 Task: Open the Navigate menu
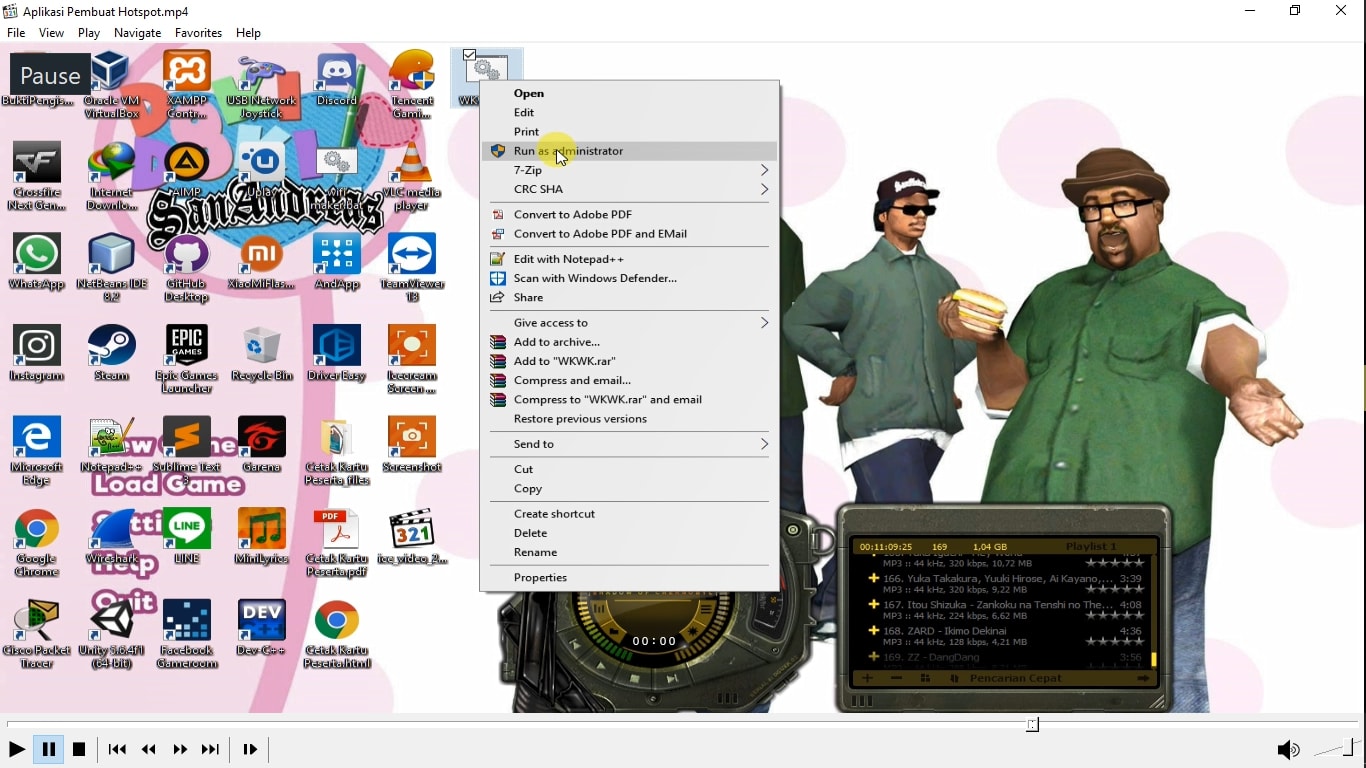point(137,33)
